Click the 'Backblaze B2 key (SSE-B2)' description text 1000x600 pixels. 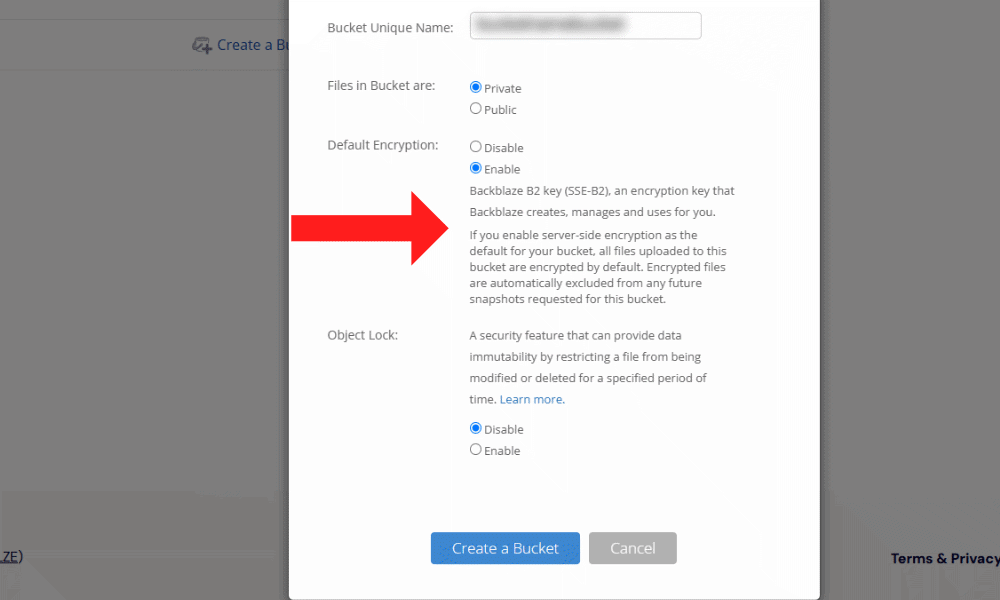[602, 201]
